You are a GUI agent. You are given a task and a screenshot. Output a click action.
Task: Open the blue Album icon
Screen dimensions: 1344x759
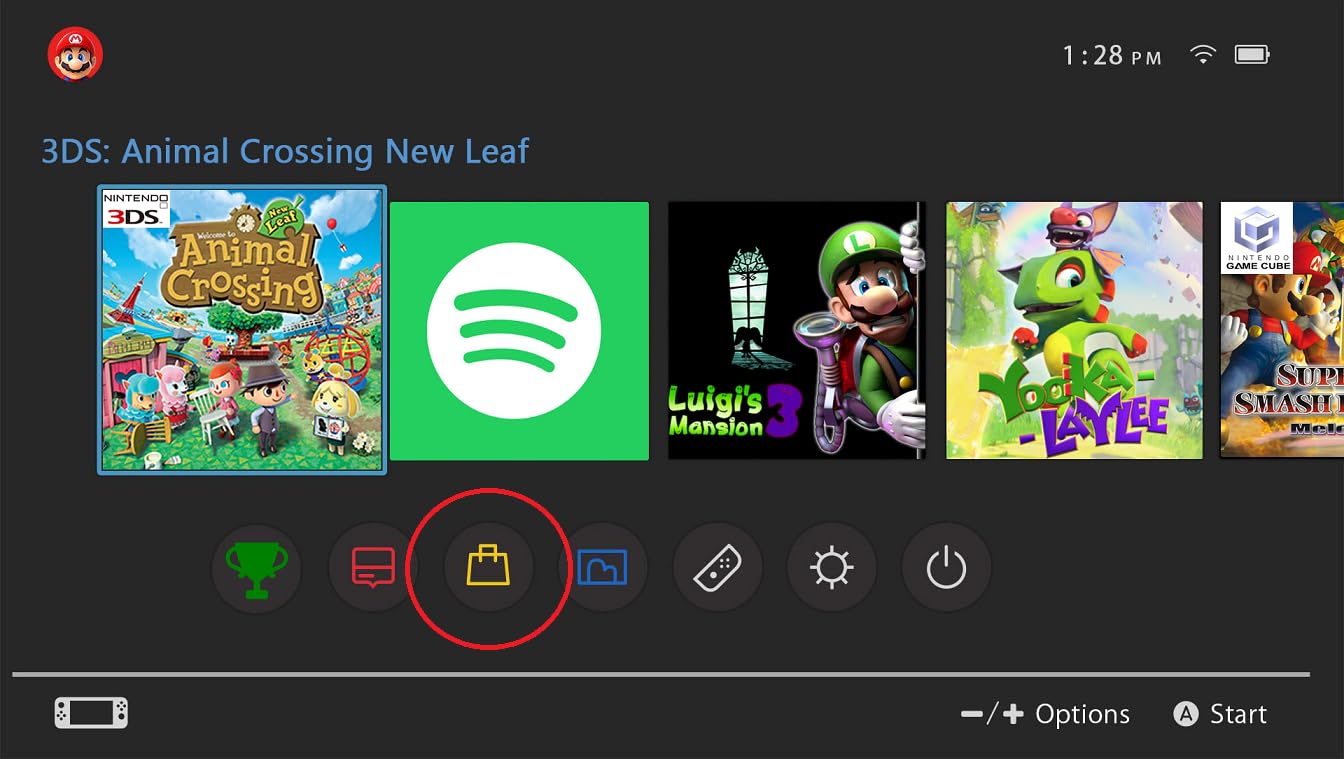[602, 569]
